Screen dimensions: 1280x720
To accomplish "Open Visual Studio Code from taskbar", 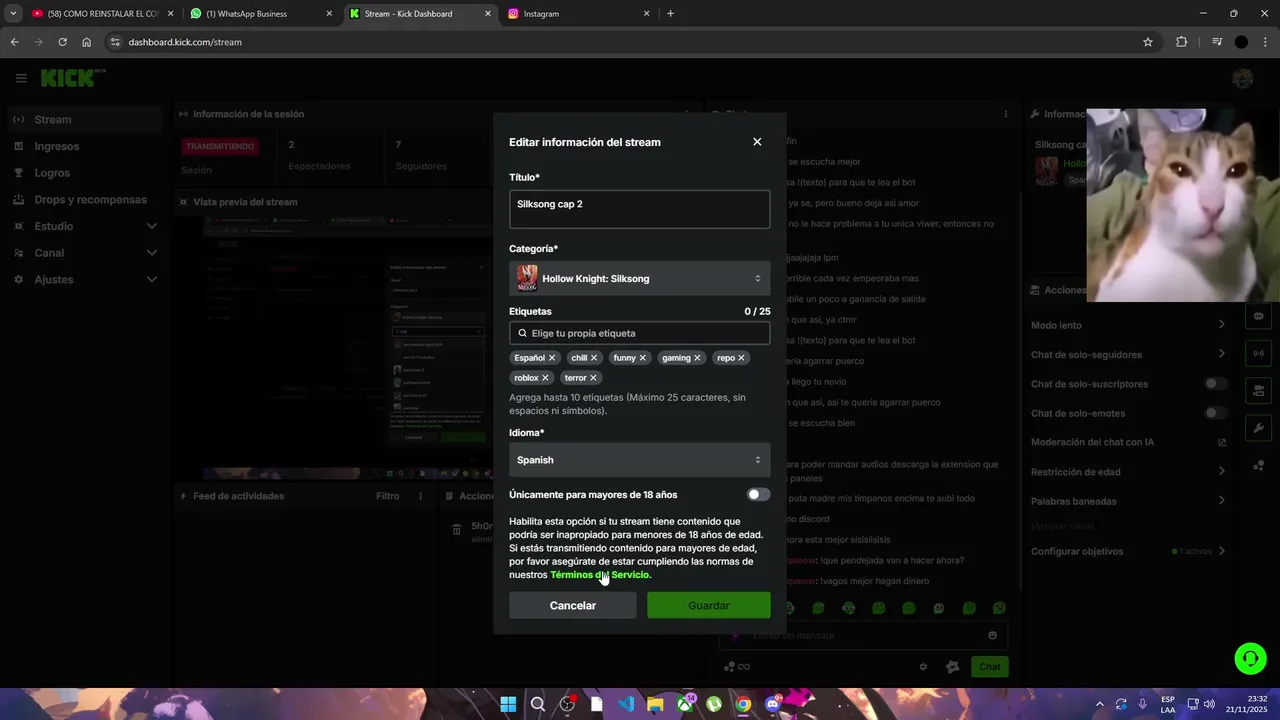I will coord(626,704).
